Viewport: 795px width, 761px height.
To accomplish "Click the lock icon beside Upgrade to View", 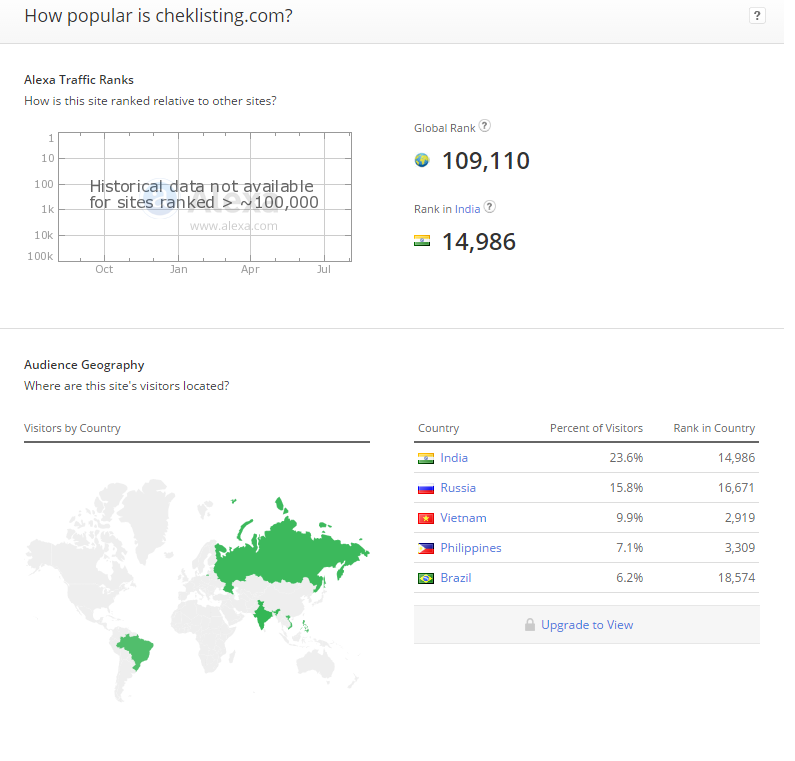I will pos(530,625).
